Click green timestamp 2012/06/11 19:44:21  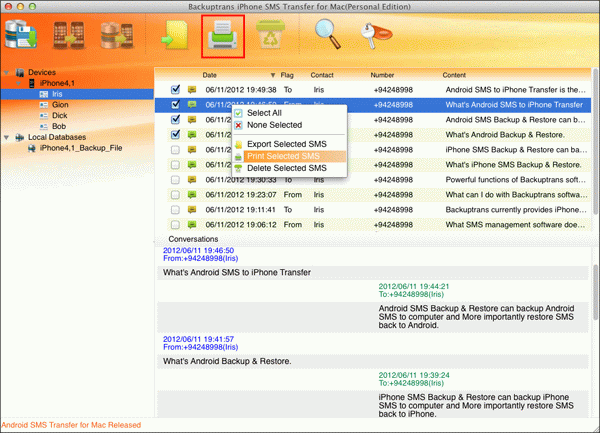(414, 286)
